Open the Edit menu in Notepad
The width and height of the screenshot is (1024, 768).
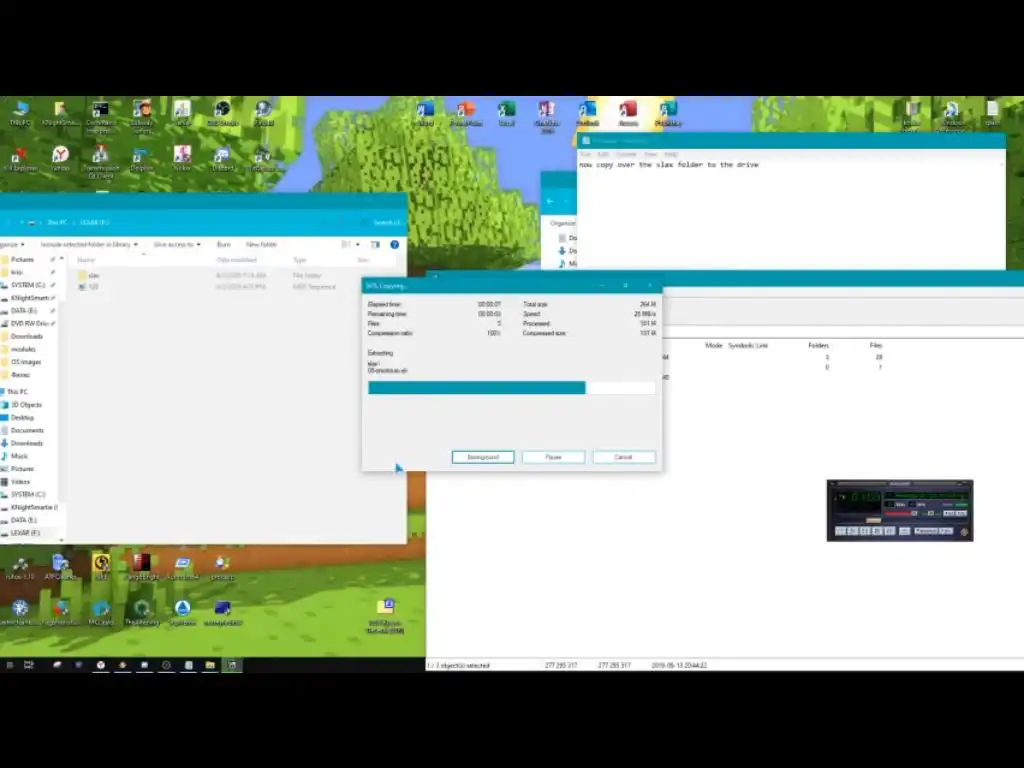pyautogui.click(x=603, y=154)
